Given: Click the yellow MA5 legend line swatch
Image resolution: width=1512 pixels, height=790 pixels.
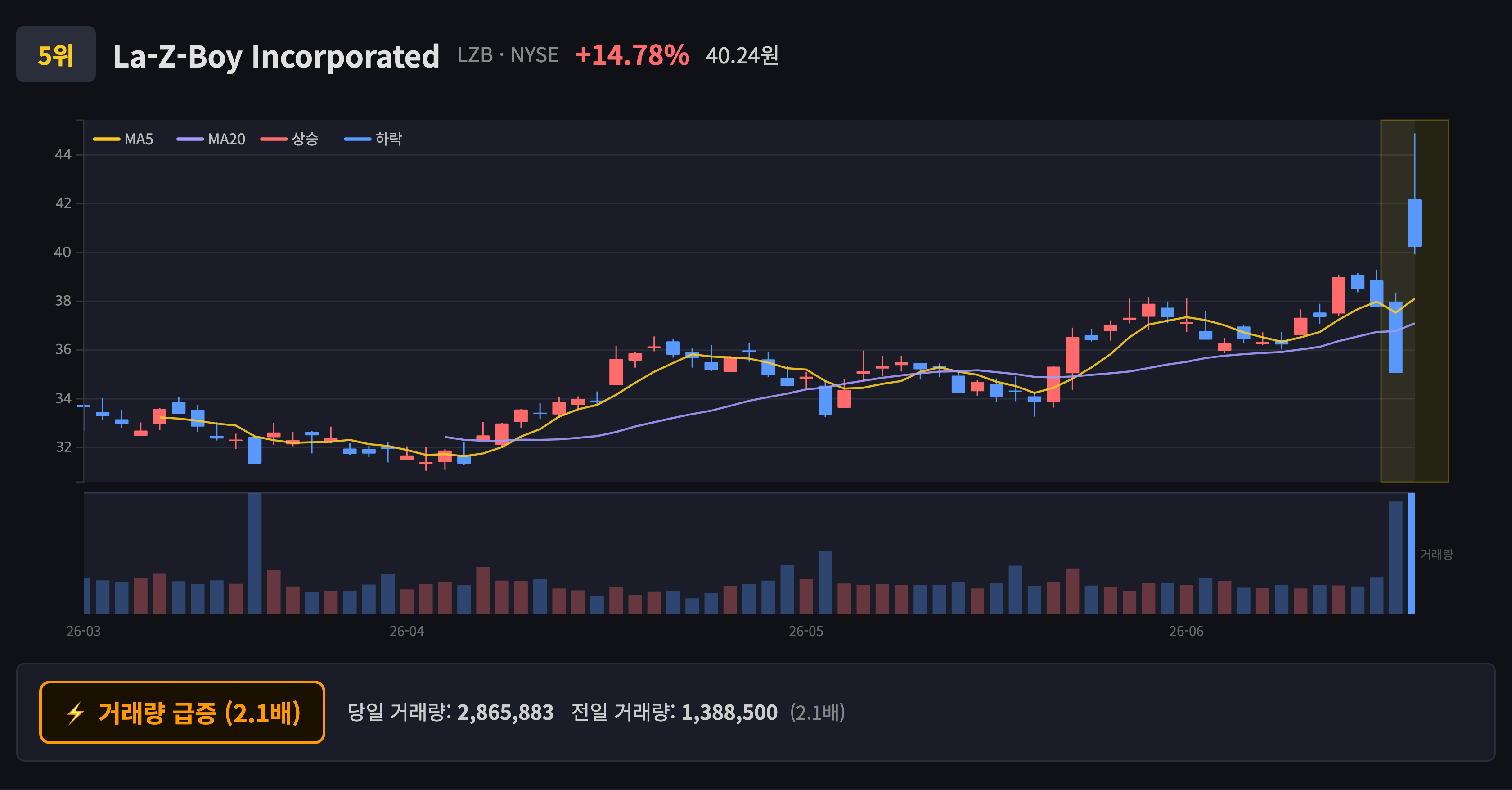Looking at the screenshot, I should coord(106,139).
